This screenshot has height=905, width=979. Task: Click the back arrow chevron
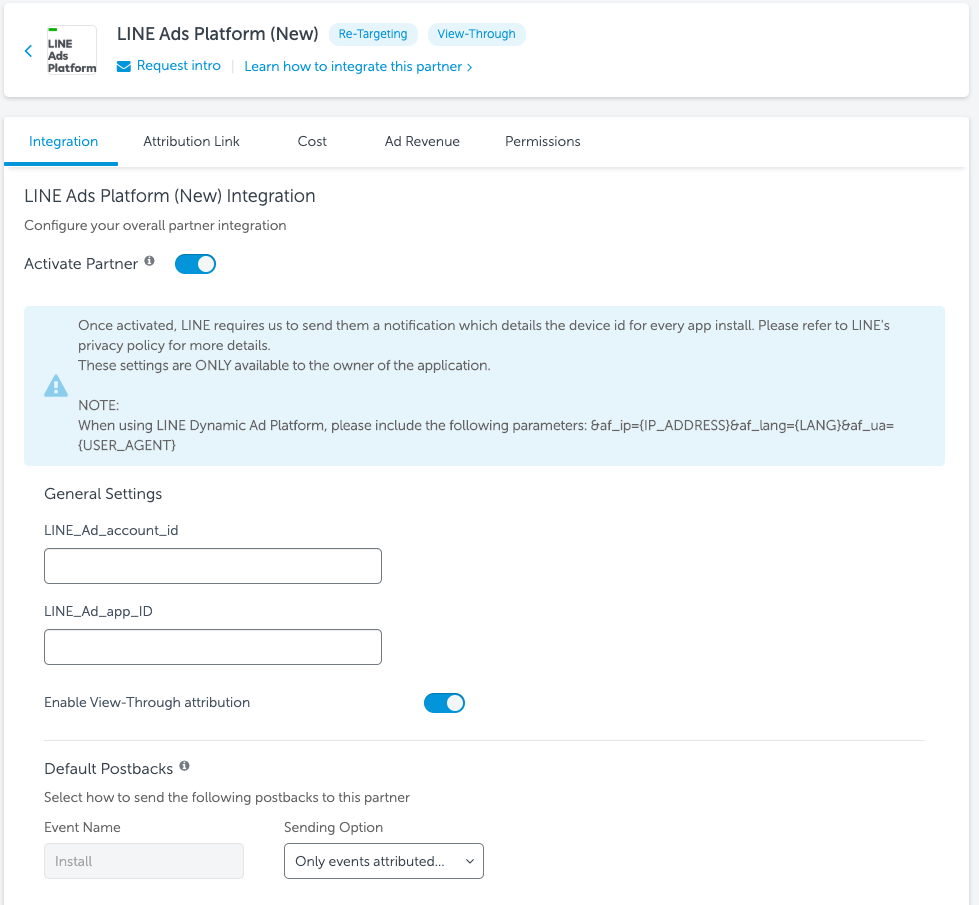tap(28, 51)
